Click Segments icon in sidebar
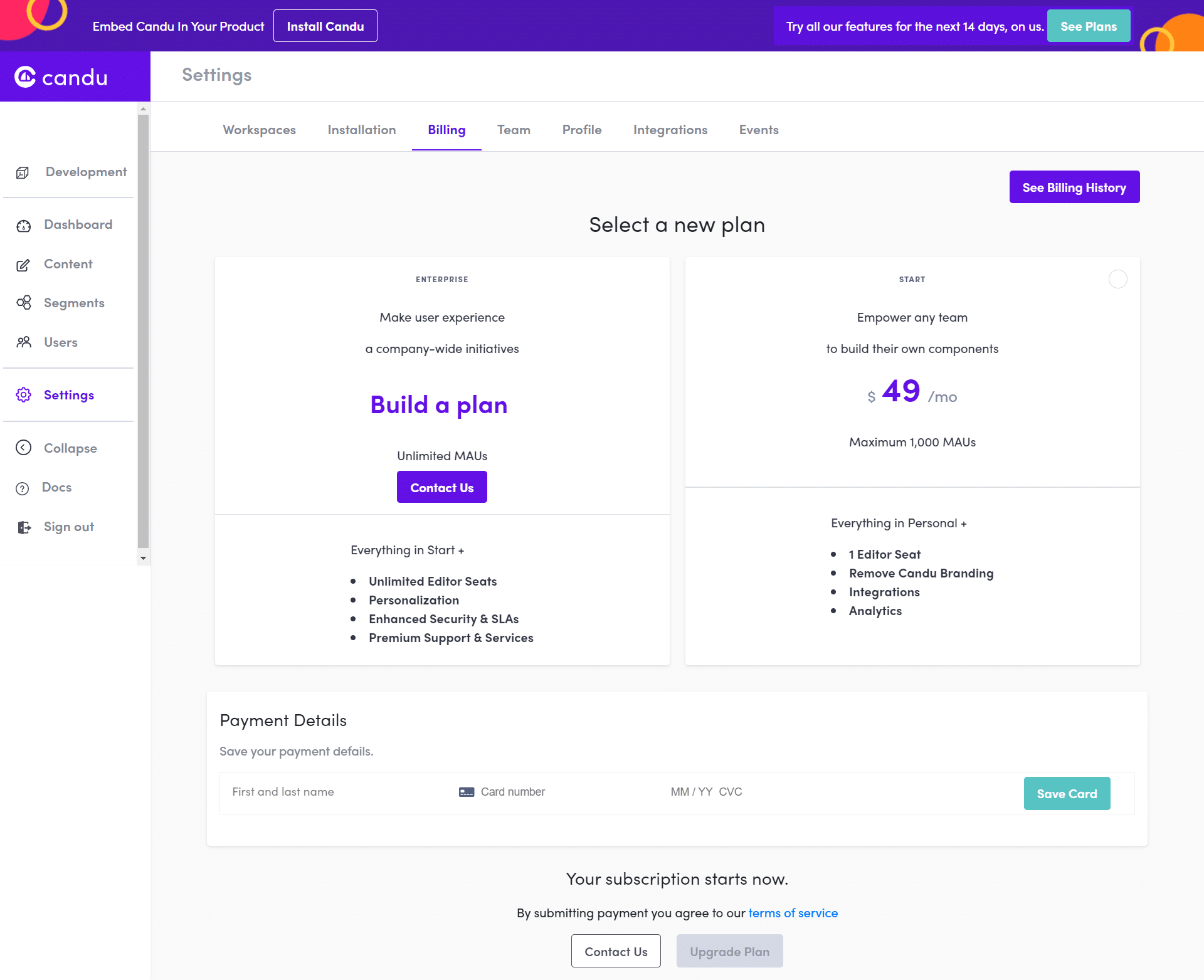The width and height of the screenshot is (1204, 980). pos(24,302)
